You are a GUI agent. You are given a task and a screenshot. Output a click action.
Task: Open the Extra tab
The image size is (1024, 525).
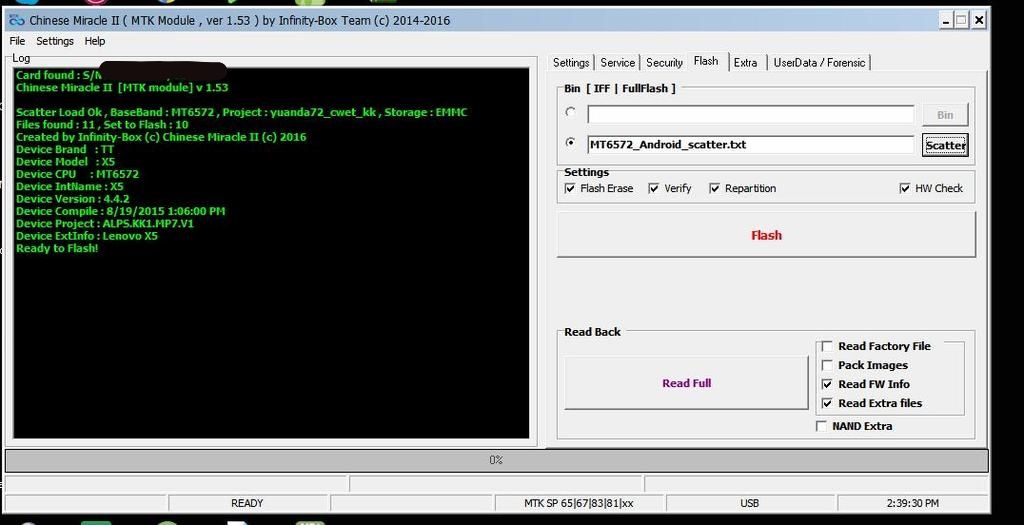click(x=745, y=63)
